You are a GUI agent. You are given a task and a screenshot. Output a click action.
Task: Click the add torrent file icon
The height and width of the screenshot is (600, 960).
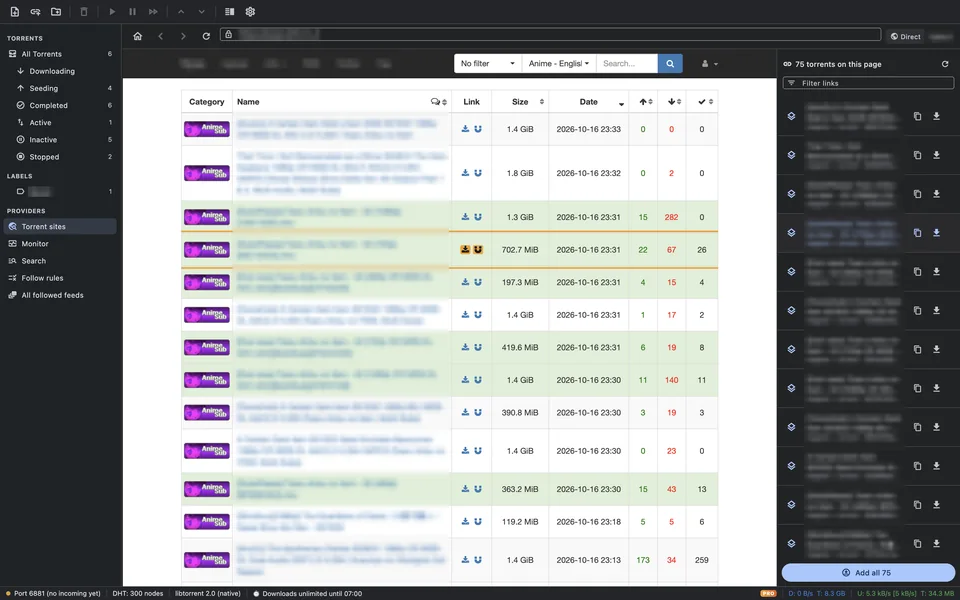tap(15, 12)
